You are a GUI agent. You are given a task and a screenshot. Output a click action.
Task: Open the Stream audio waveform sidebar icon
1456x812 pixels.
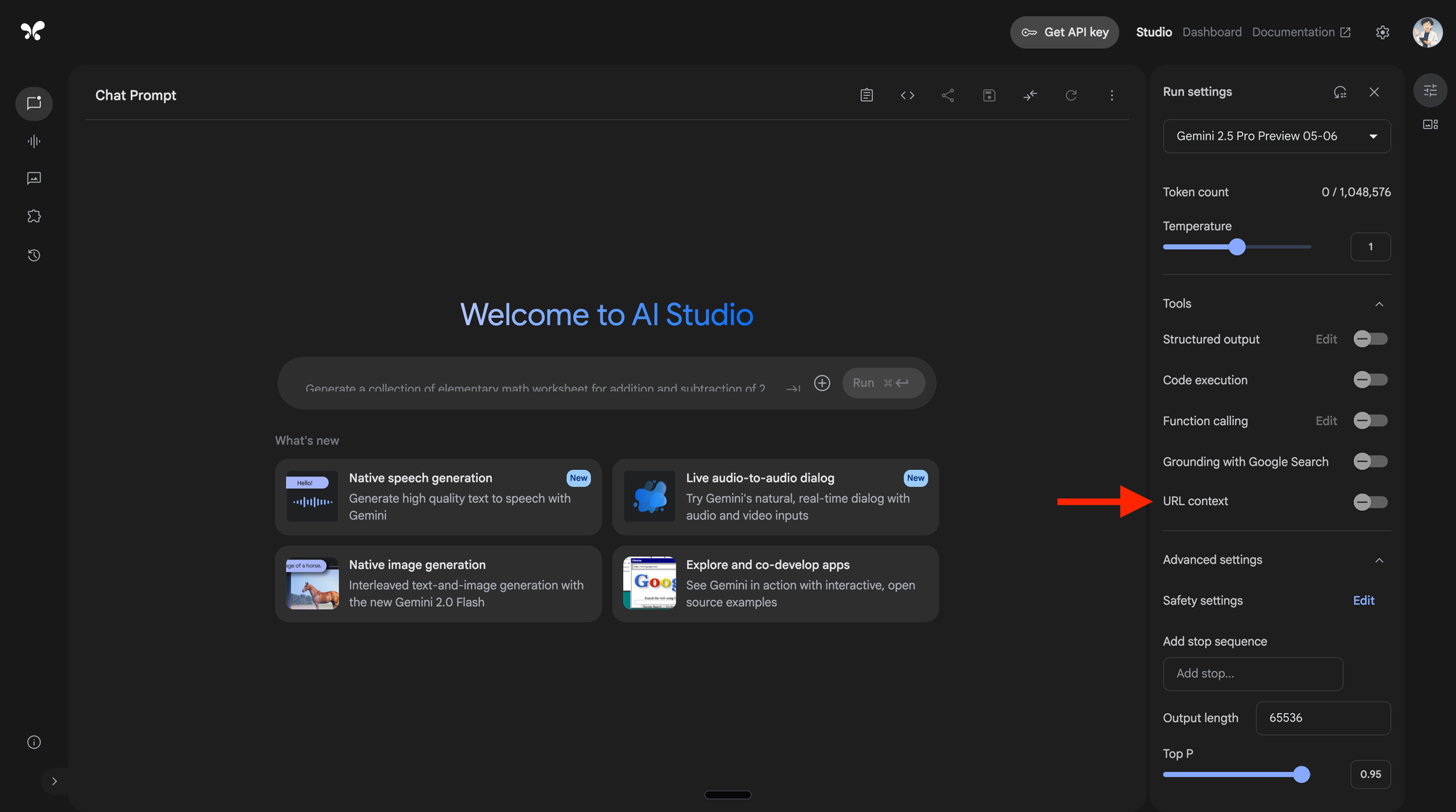pos(33,141)
